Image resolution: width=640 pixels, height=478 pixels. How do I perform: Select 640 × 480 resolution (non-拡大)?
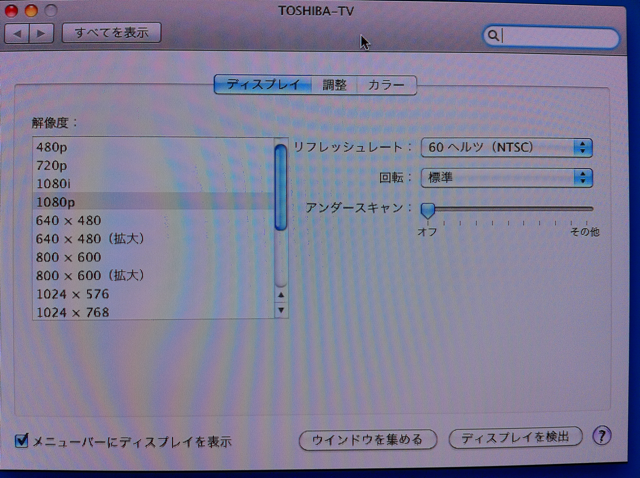coord(153,220)
